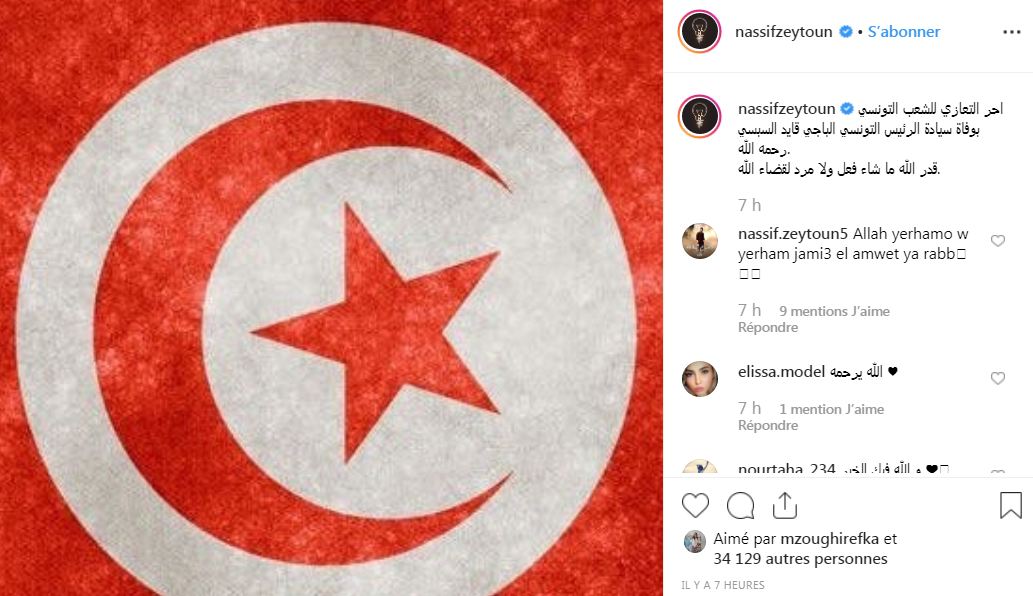1033x596 pixels.
Task: Click nassifzeytoun username in header
Action: [x=783, y=32]
